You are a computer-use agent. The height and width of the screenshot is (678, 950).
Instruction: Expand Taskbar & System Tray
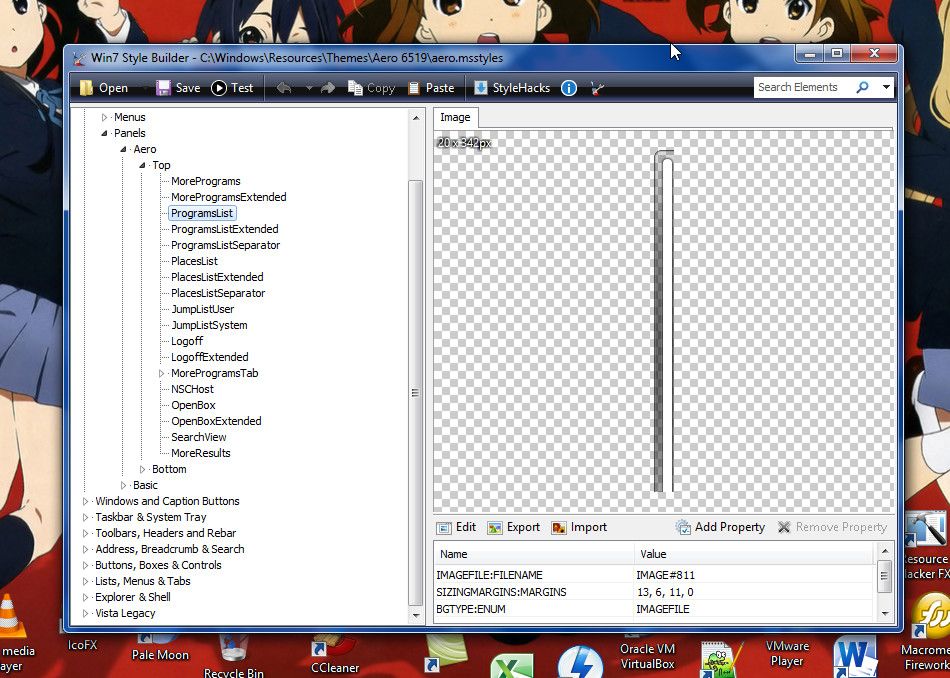tap(85, 517)
